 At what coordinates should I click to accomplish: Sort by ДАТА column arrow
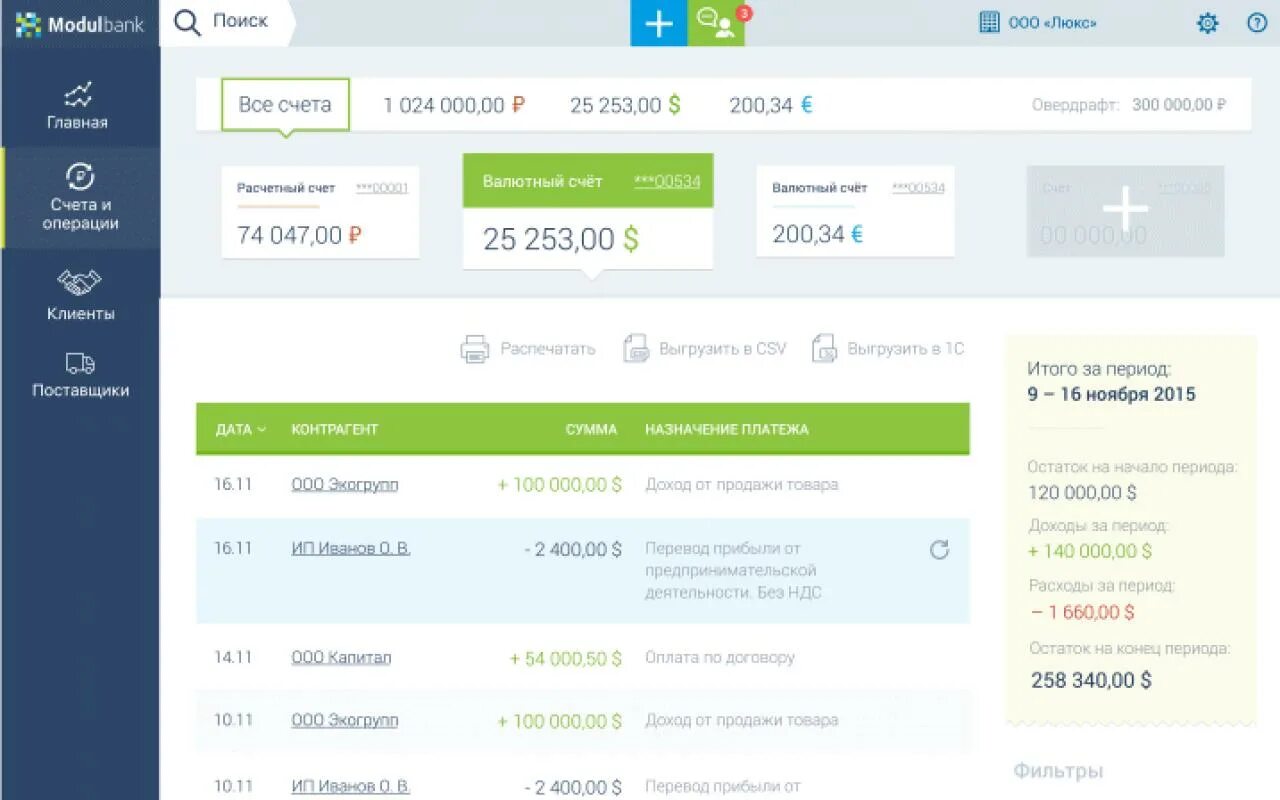click(x=262, y=430)
